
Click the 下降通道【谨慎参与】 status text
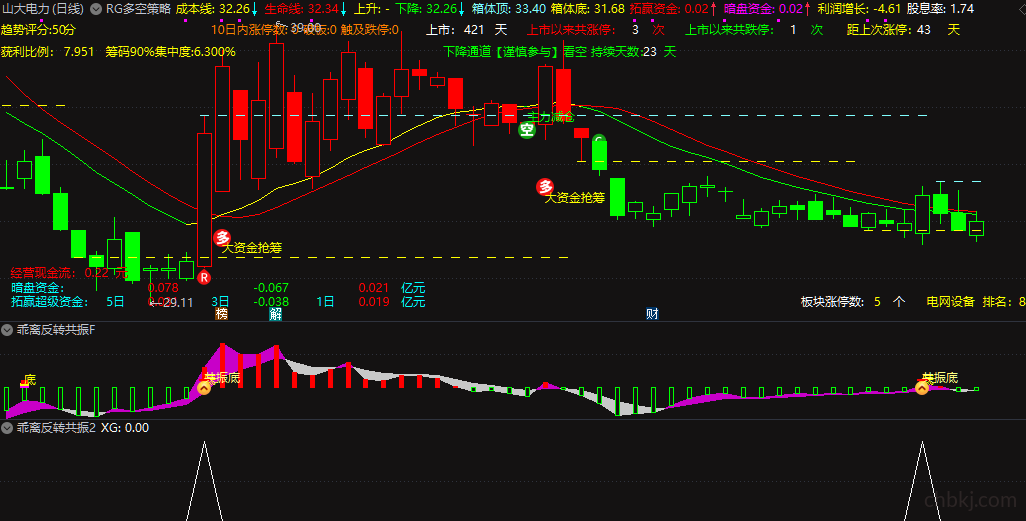point(502,52)
